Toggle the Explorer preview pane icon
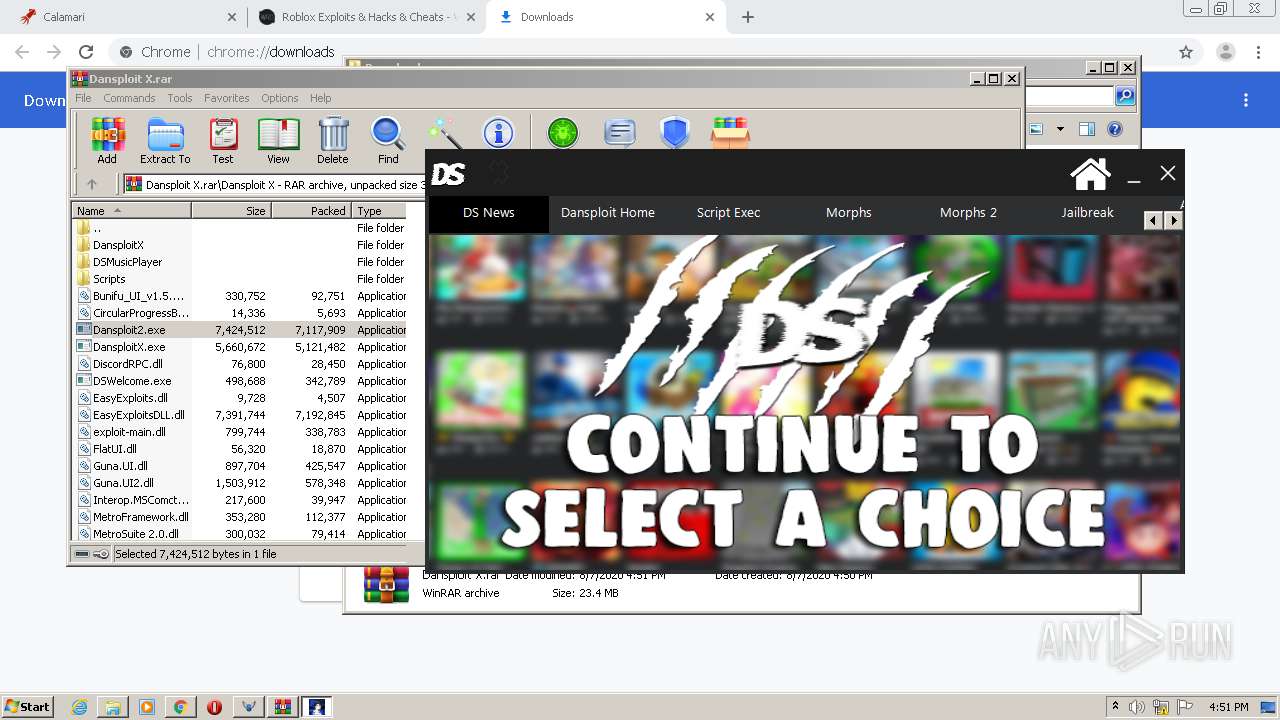This screenshot has width=1280, height=720. (1087, 129)
